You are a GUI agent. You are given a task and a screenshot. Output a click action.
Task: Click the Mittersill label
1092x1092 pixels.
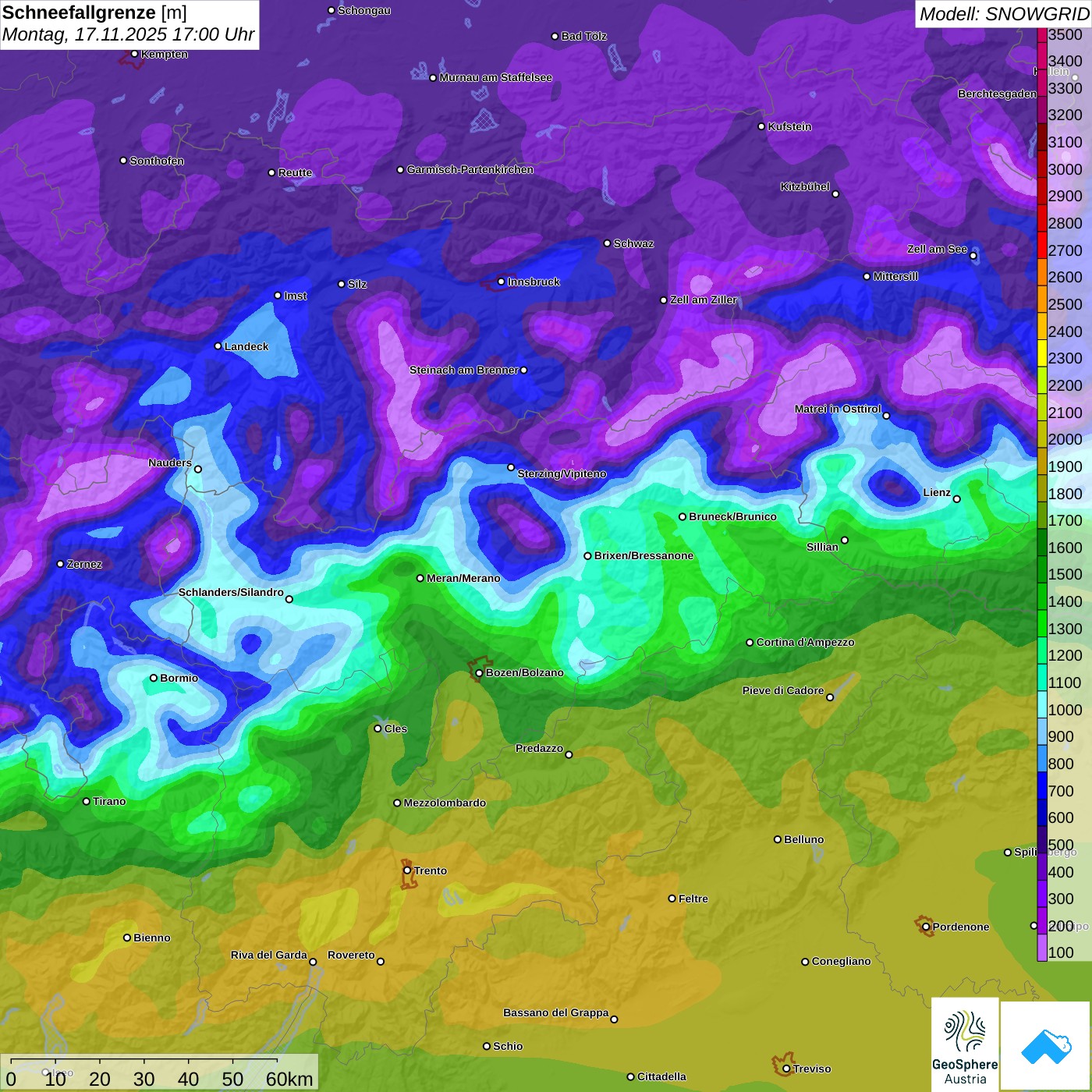(x=895, y=276)
